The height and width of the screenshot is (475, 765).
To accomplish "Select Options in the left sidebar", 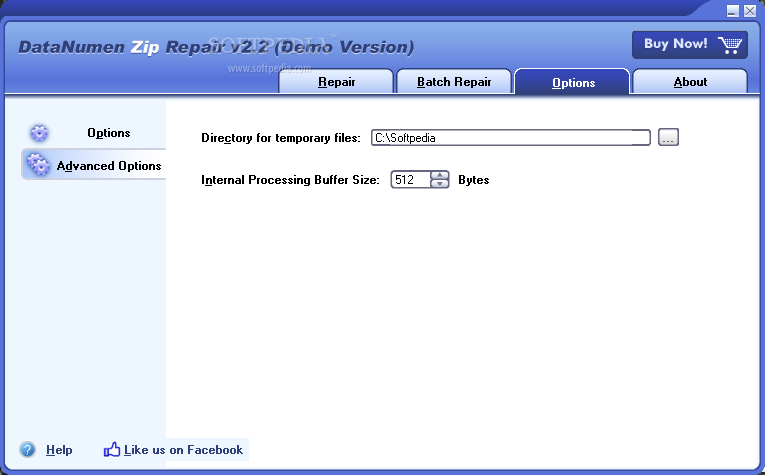I will click(x=94, y=133).
